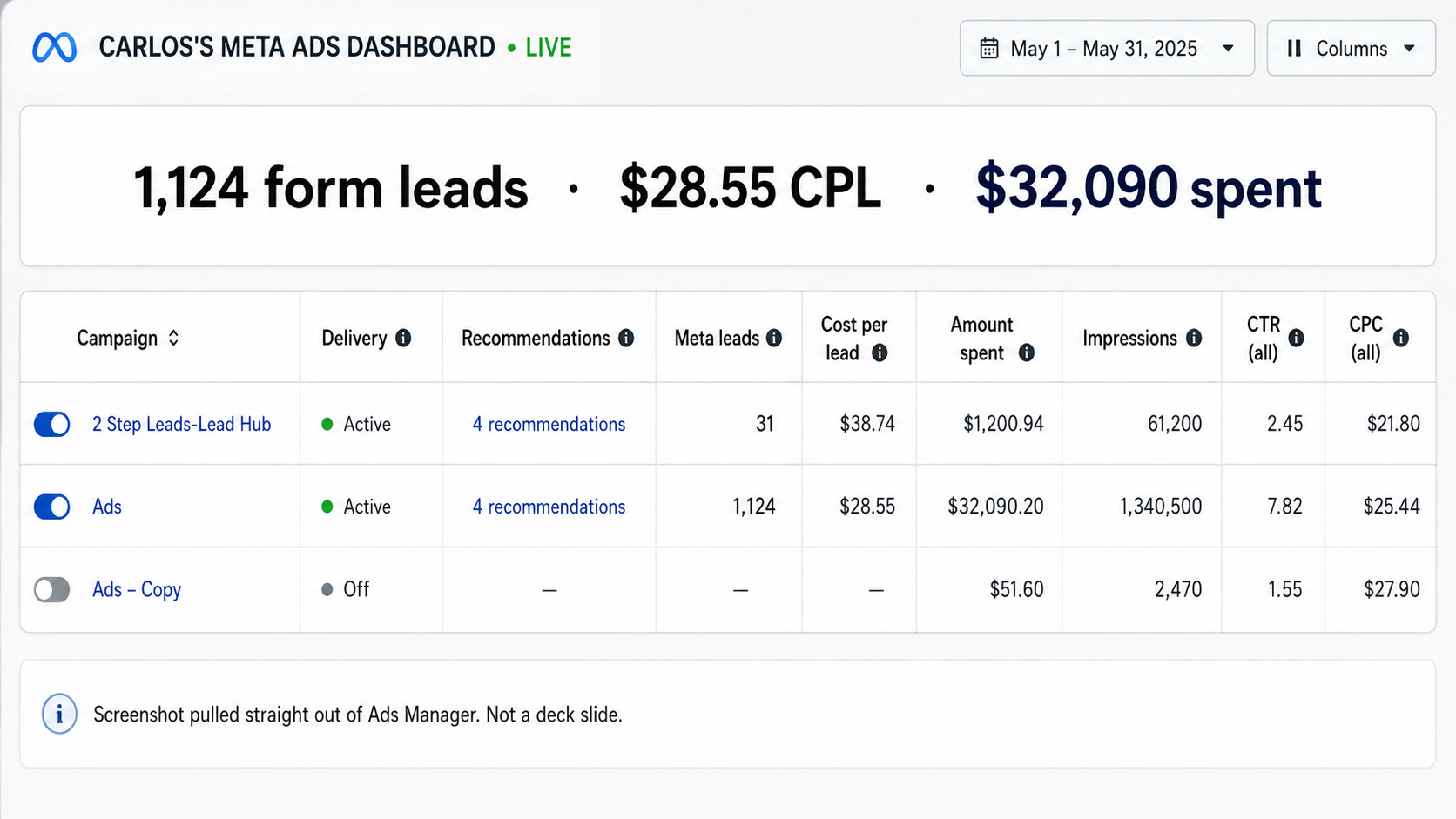Click the Impressions column header
This screenshot has width=1456, height=819.
1129,338
